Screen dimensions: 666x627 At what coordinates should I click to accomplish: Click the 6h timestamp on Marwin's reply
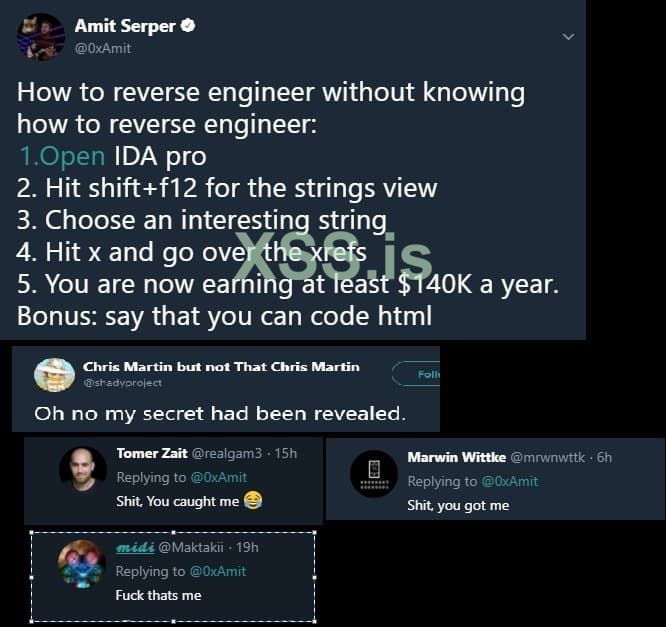pyautogui.click(x=603, y=457)
